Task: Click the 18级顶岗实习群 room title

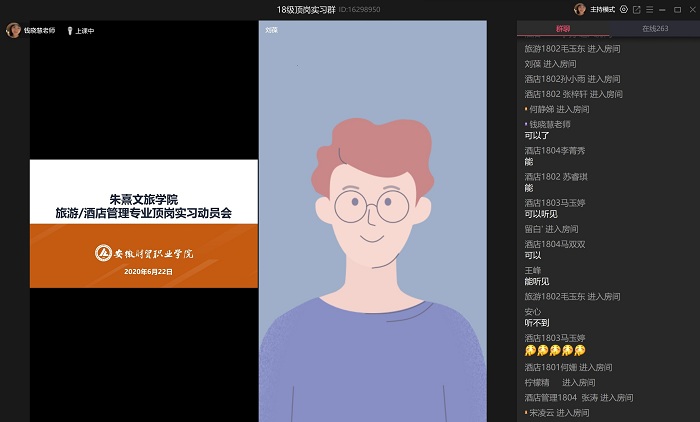Action: coord(306,9)
